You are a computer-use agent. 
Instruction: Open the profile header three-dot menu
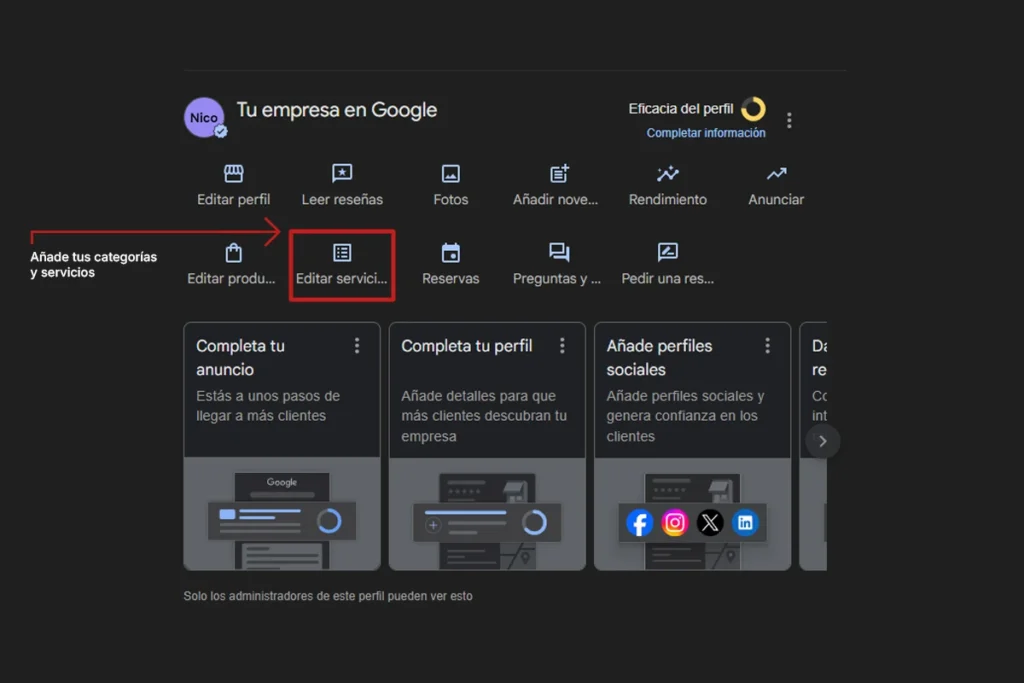click(x=790, y=120)
